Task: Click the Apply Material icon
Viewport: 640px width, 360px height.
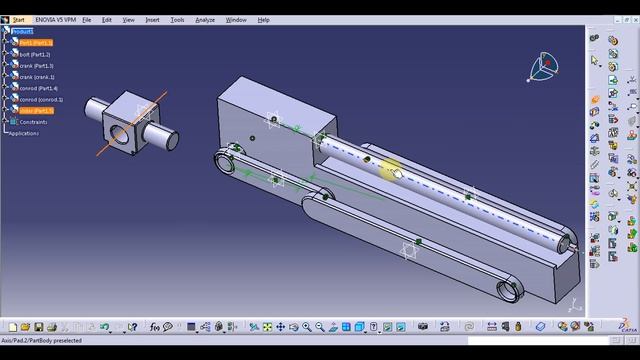Action: click(540, 327)
